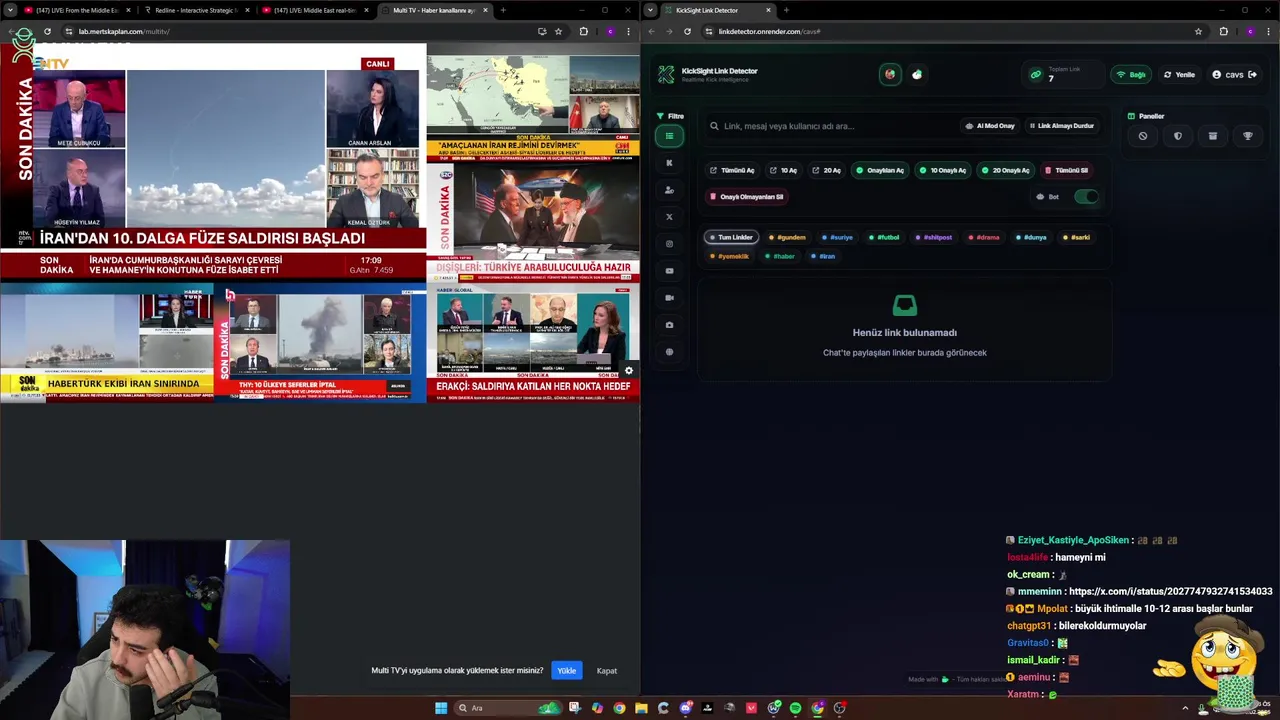
Task: Log out via cavs account button
Action: 1234,75
